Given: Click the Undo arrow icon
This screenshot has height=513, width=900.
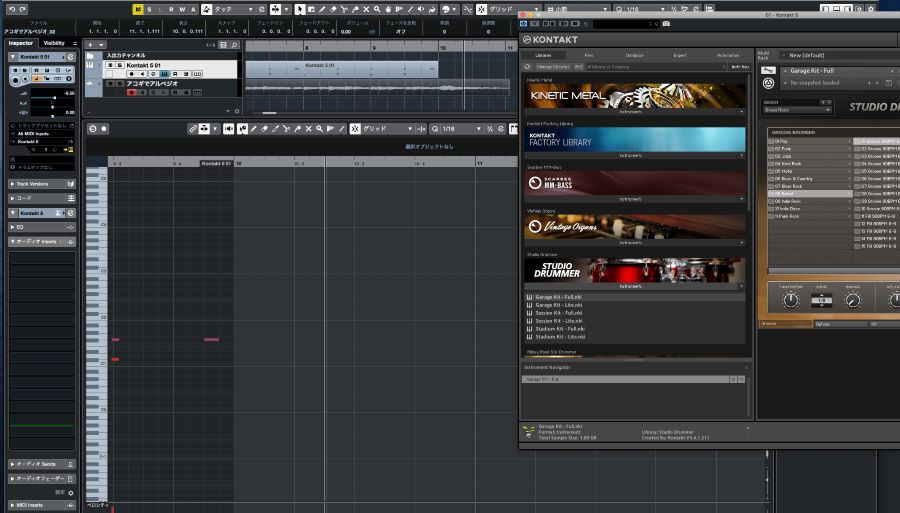Looking at the screenshot, I should pos(10,9).
